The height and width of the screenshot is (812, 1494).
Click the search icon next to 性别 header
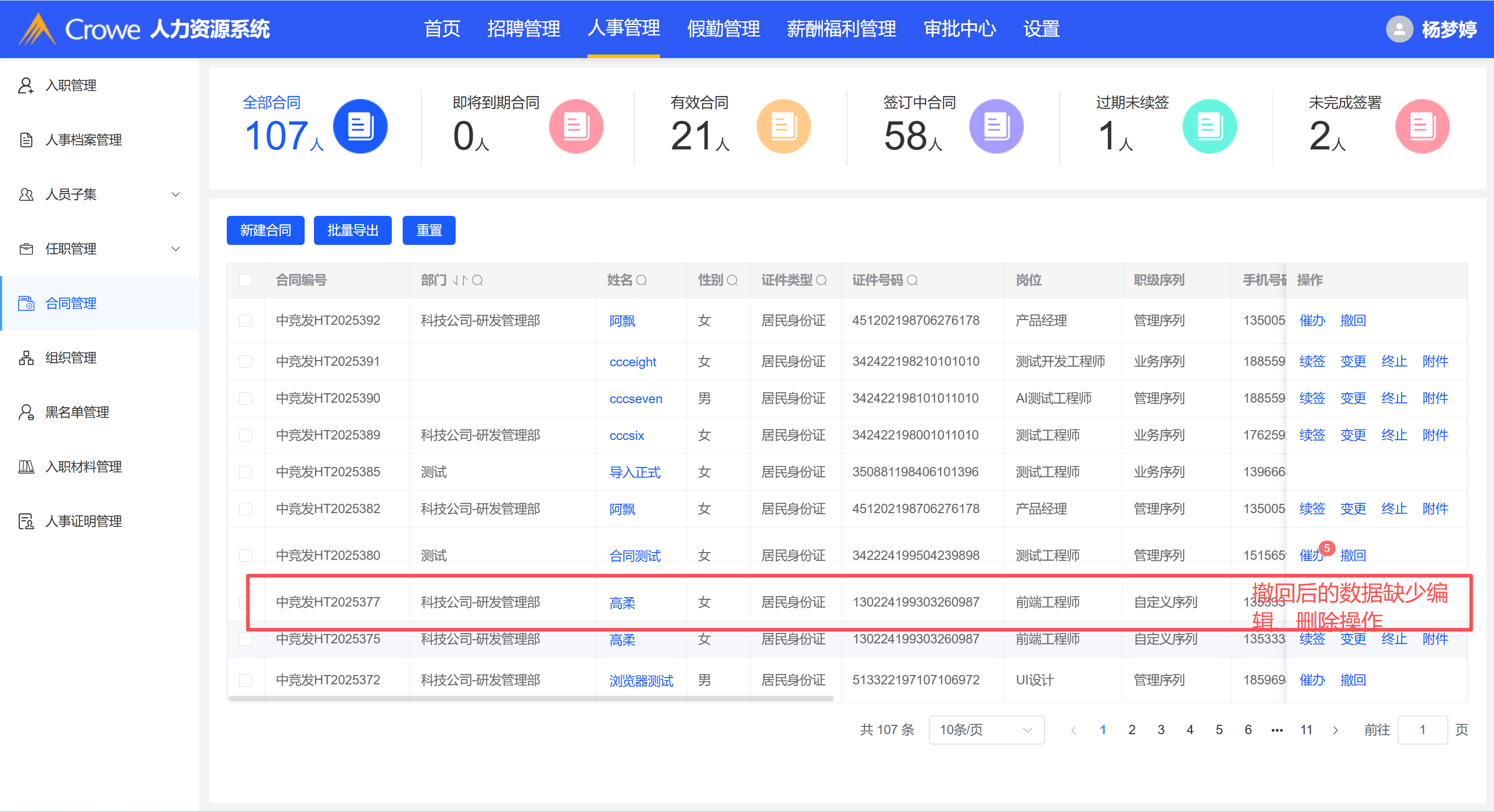click(732, 281)
